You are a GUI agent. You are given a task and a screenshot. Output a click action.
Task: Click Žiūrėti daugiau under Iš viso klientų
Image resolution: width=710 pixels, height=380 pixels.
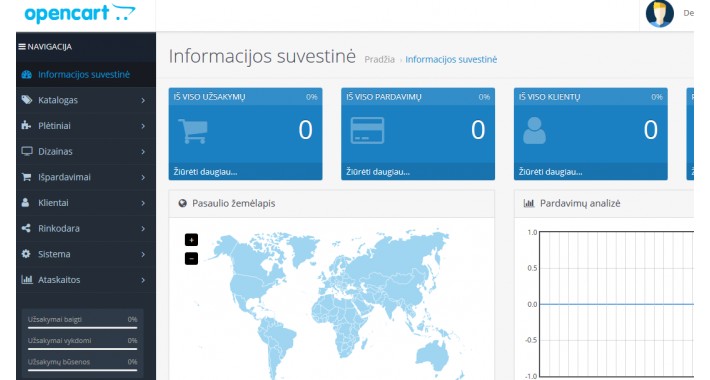coord(551,172)
